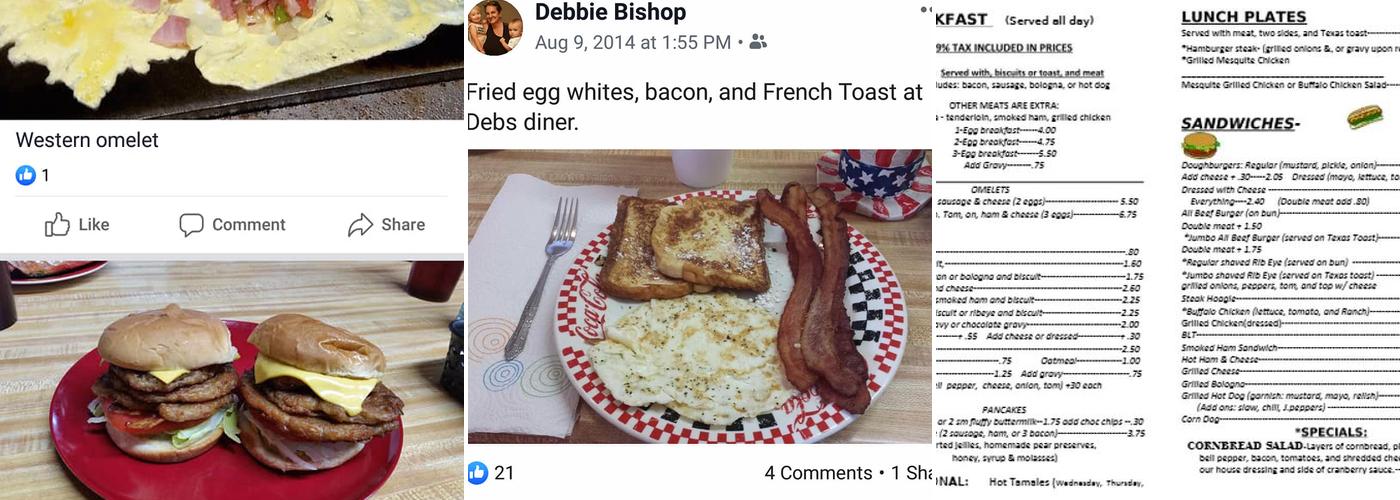The height and width of the screenshot is (500, 1400).
Task: Open Debbie Bishop's profile name link
Action: point(610,12)
